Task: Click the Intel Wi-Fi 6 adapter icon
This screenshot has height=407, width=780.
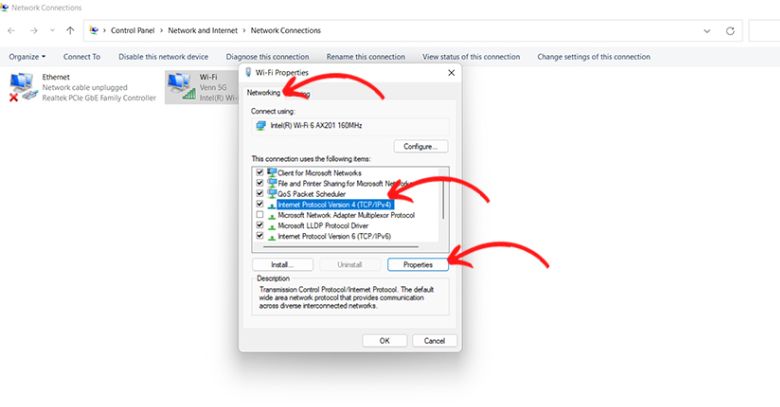Action: pos(261,125)
